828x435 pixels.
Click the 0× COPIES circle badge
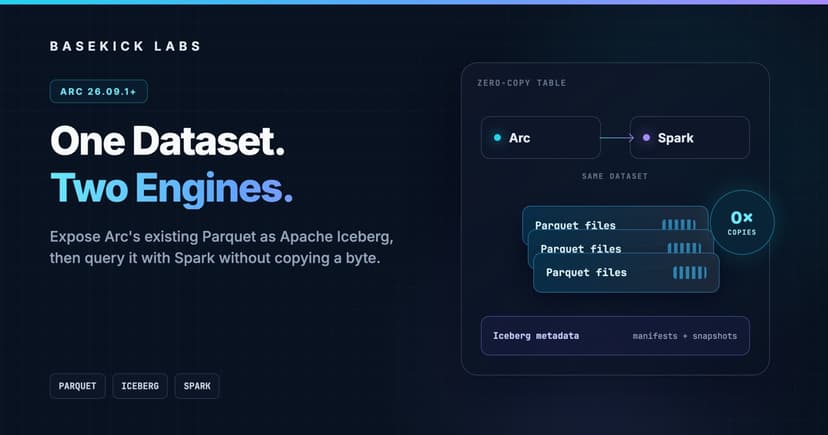pos(742,222)
